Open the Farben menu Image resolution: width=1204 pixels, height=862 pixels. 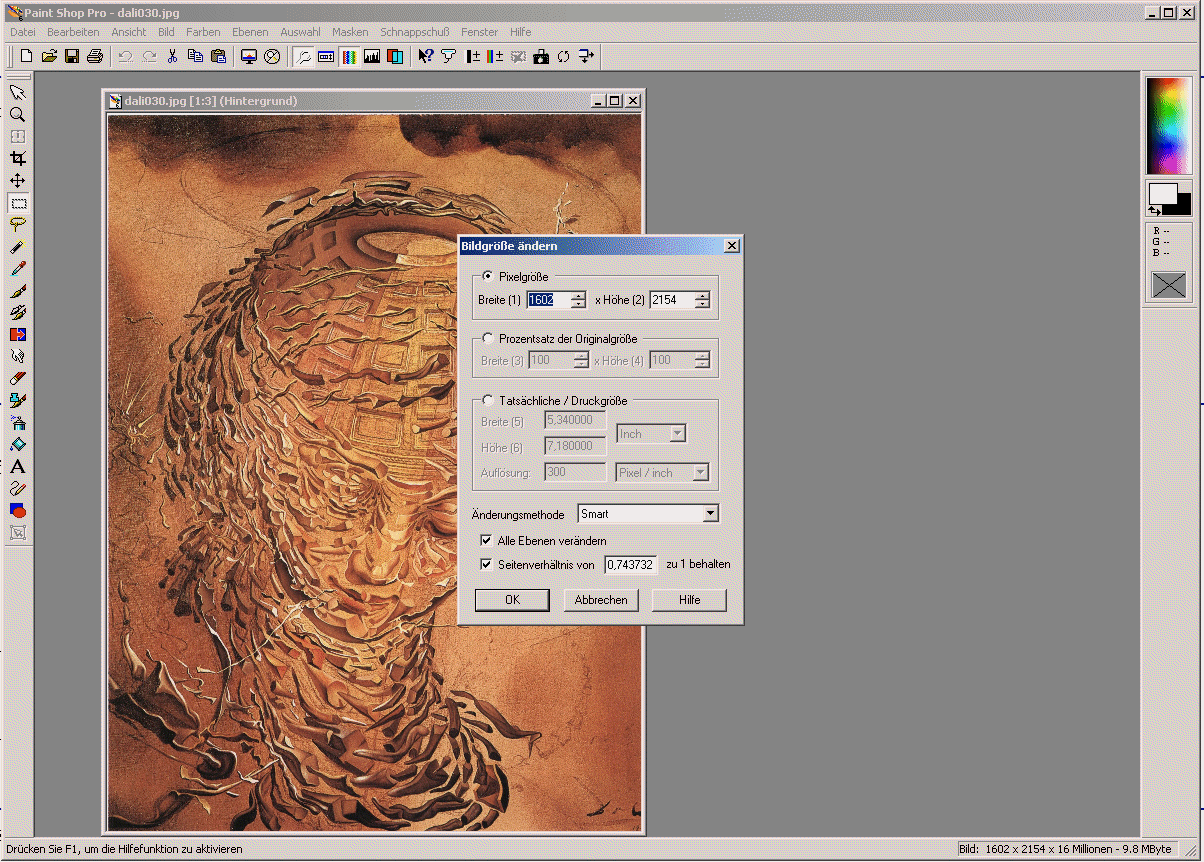click(203, 32)
